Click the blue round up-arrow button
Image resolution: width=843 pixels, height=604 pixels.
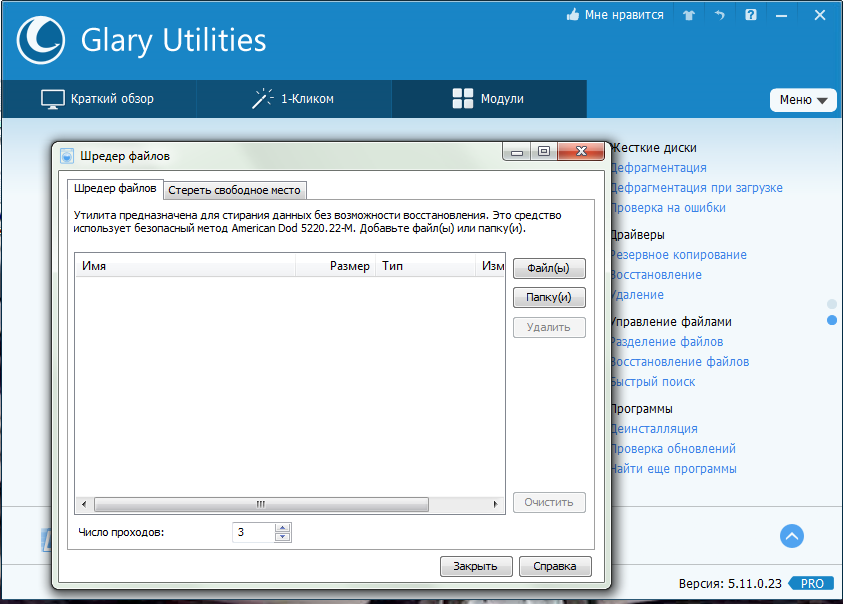(791, 536)
